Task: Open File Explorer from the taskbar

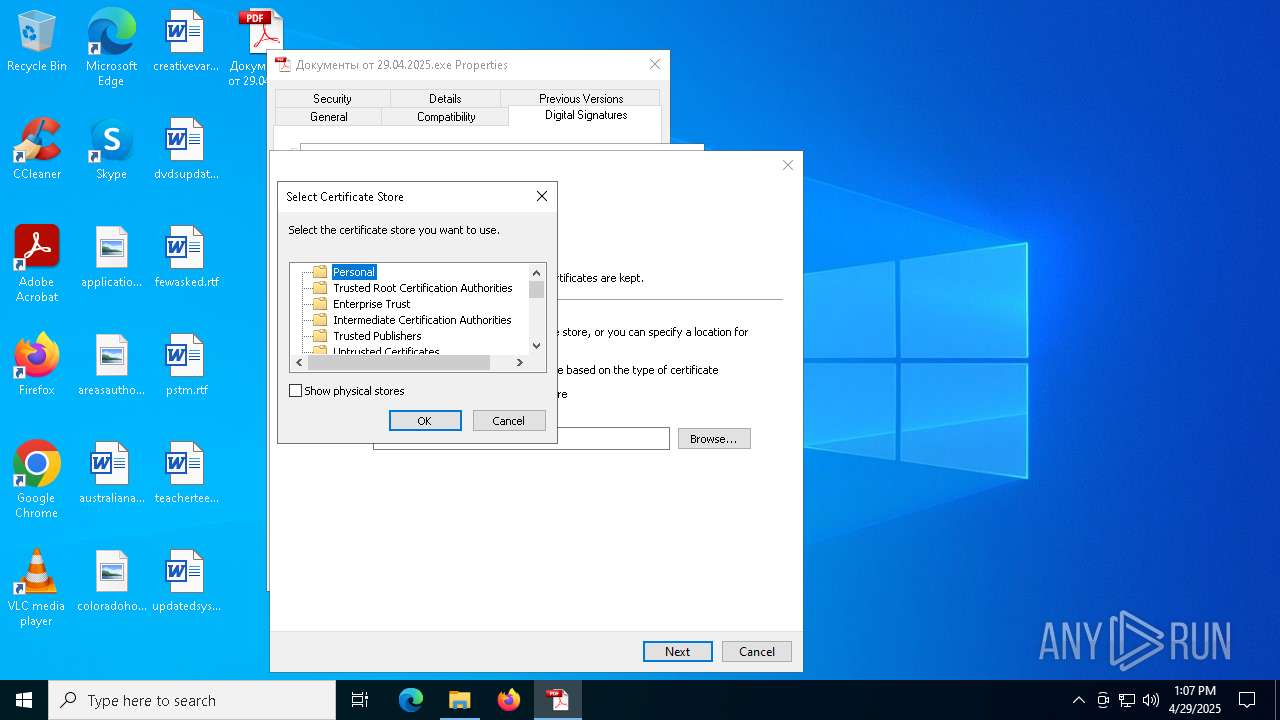Action: pos(460,700)
